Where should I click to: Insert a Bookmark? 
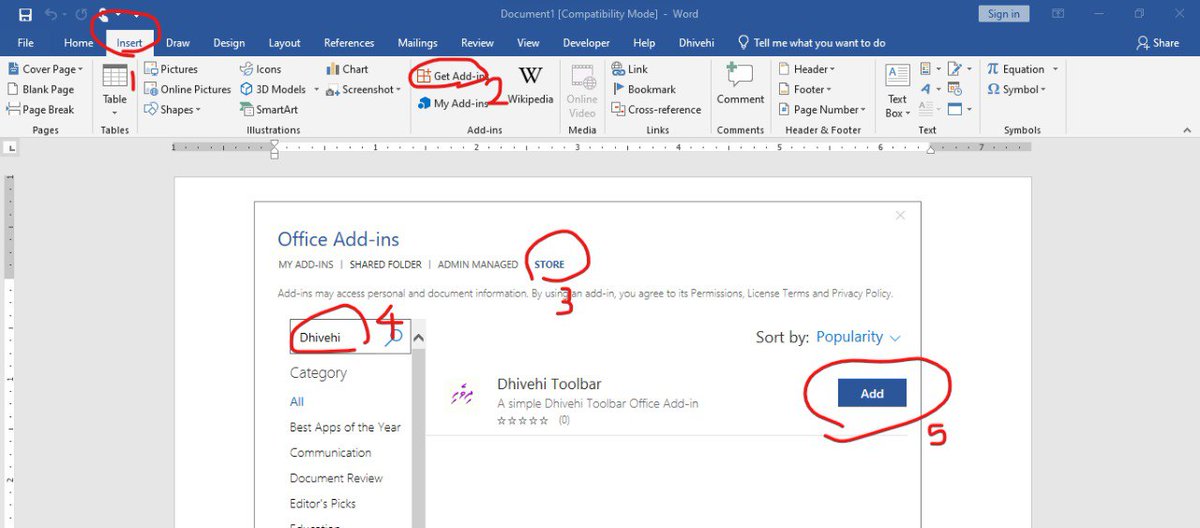click(643, 89)
